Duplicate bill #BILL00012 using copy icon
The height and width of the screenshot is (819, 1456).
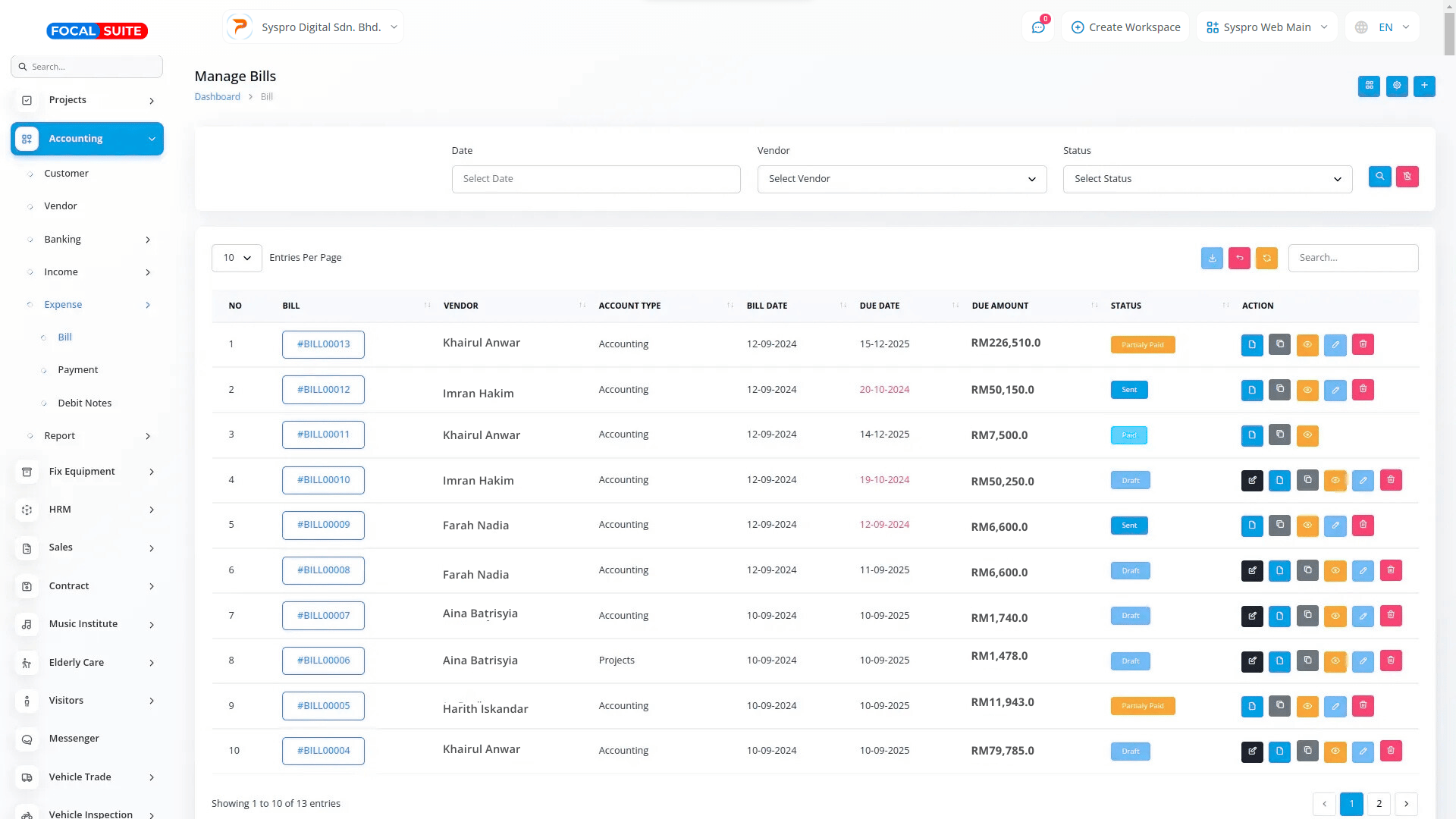tap(1279, 389)
